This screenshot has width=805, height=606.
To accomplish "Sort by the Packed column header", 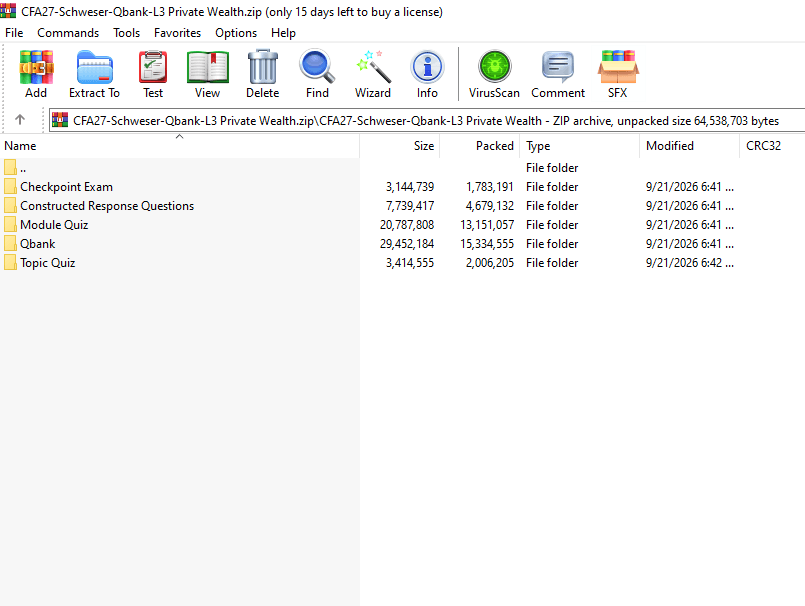I will point(480,146).
